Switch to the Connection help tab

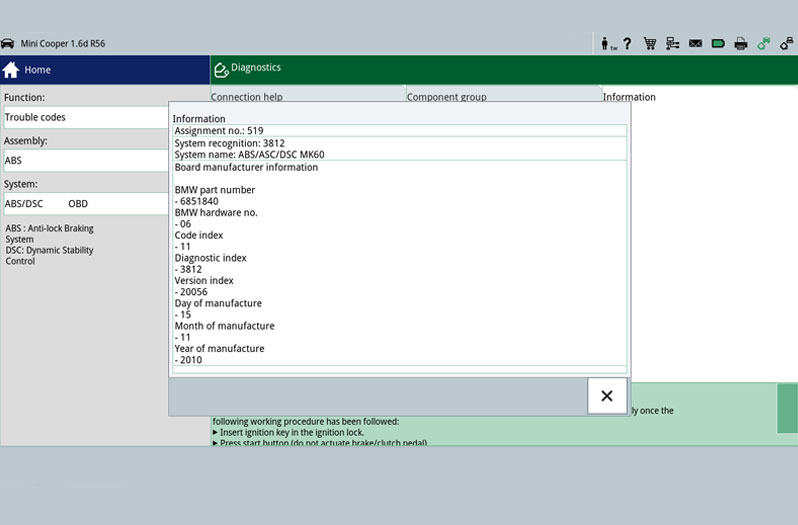[x=247, y=97]
